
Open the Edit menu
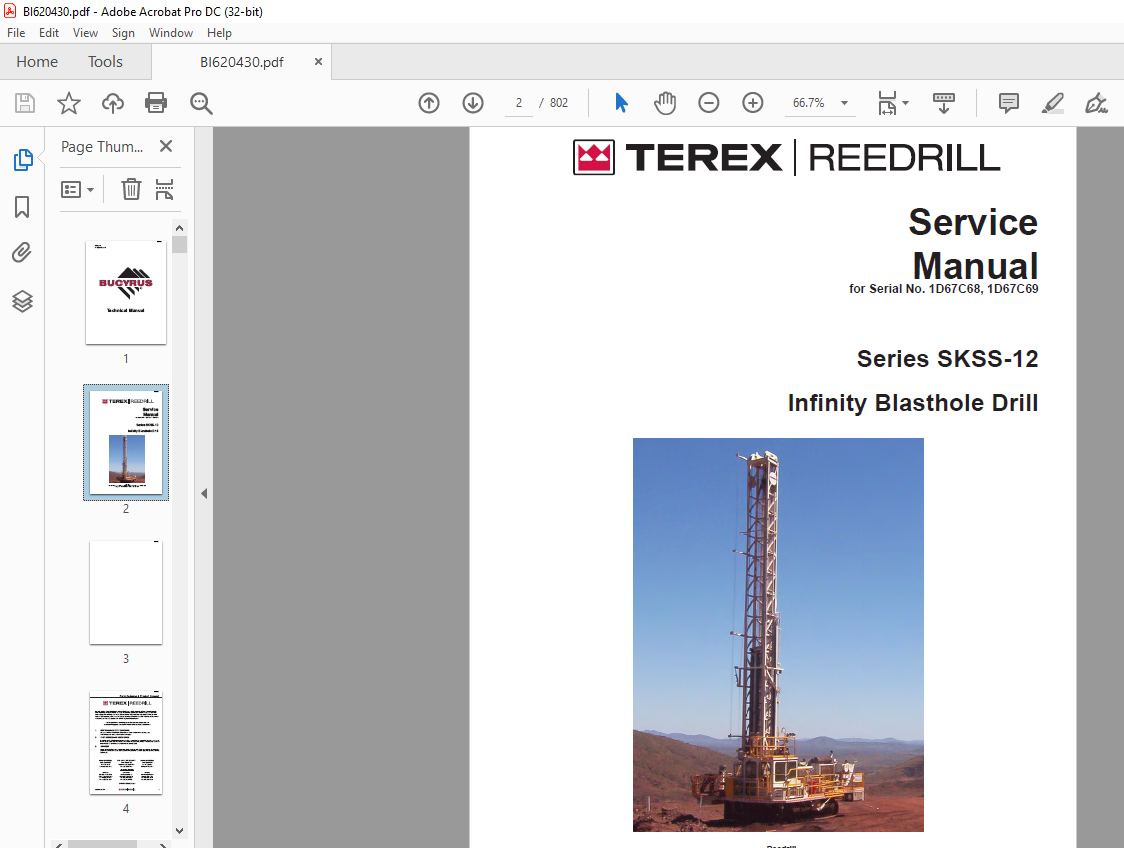(x=49, y=33)
